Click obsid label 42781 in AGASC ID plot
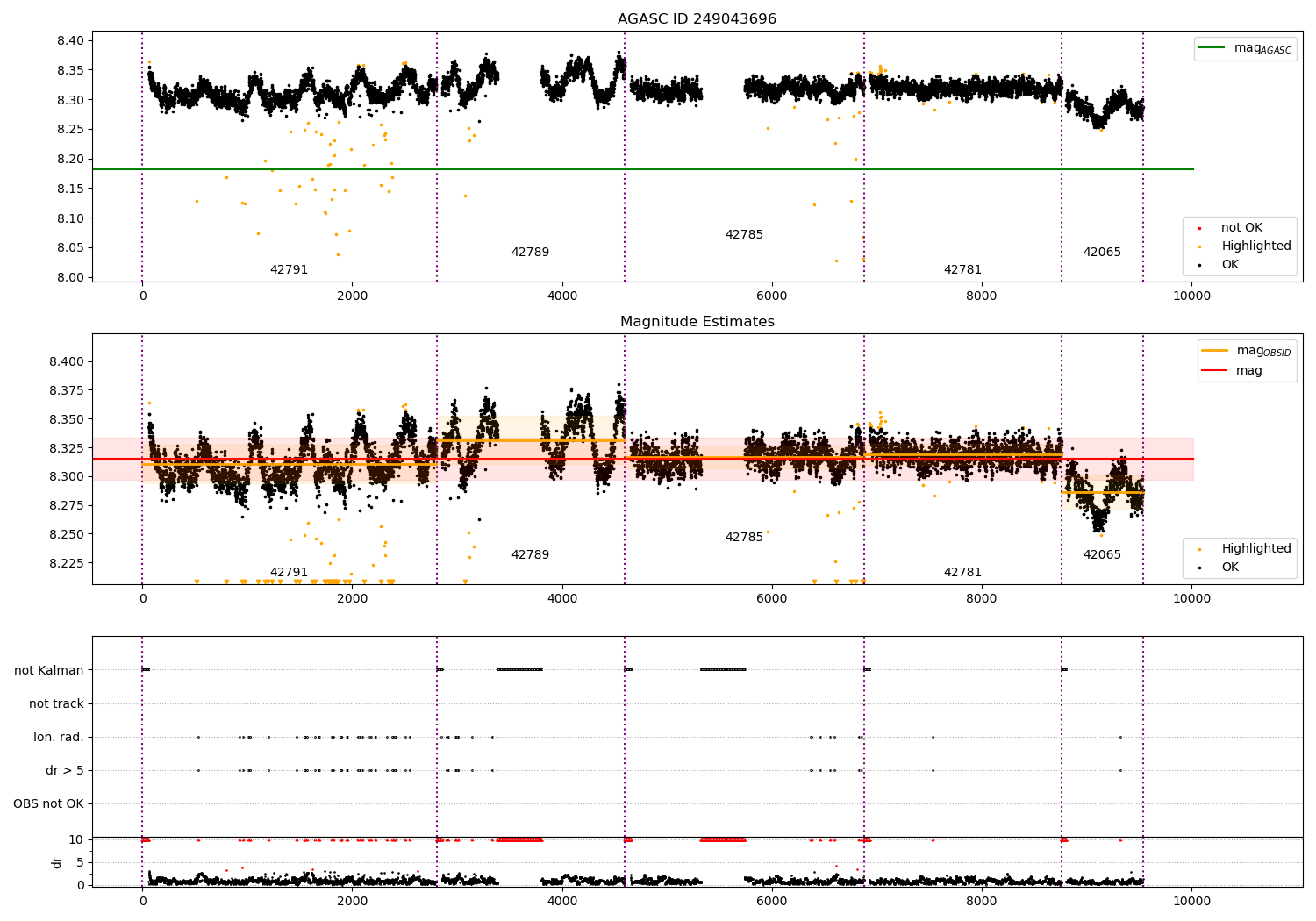 [962, 270]
